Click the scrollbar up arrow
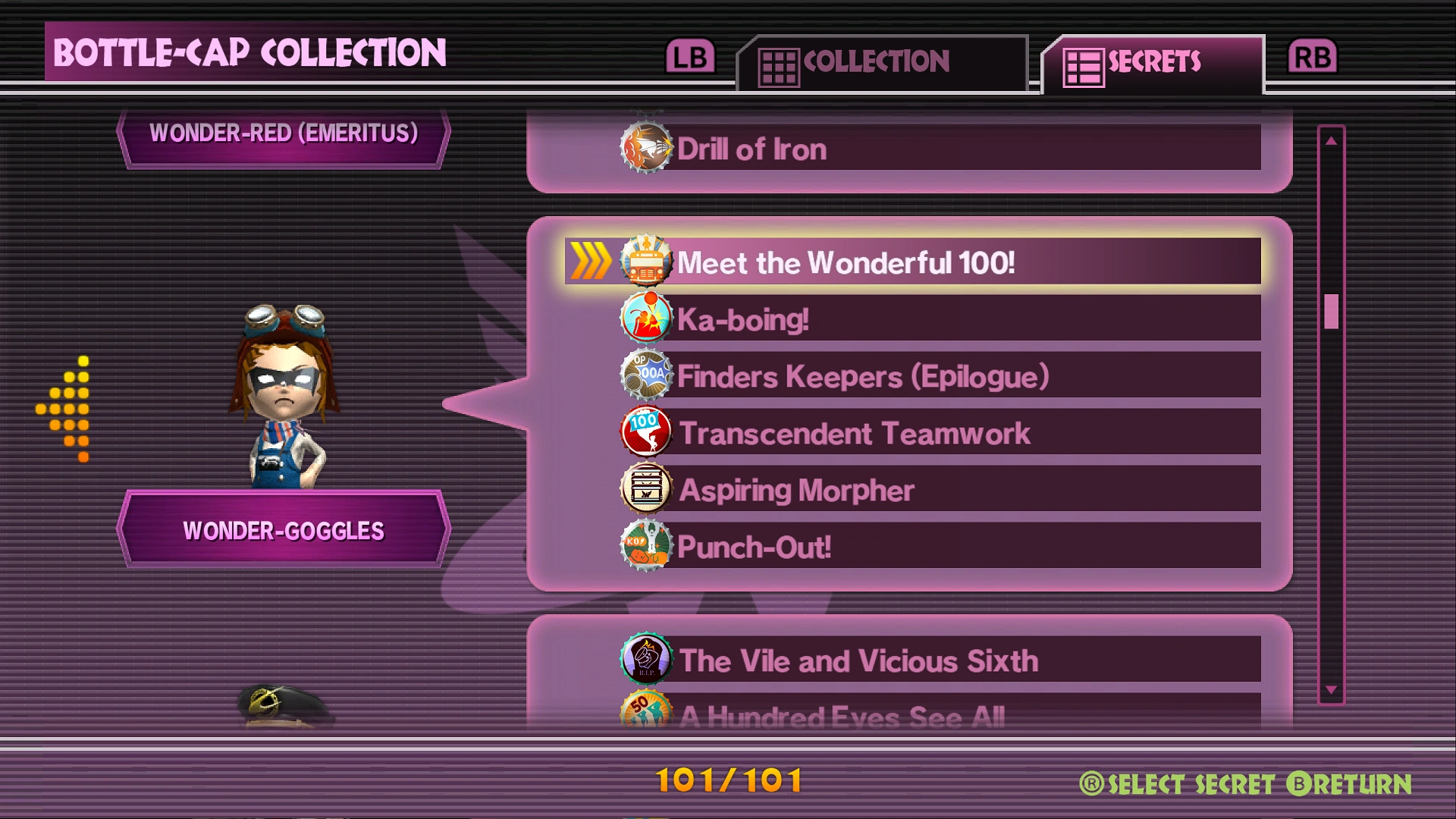1456x819 pixels. point(1331,141)
